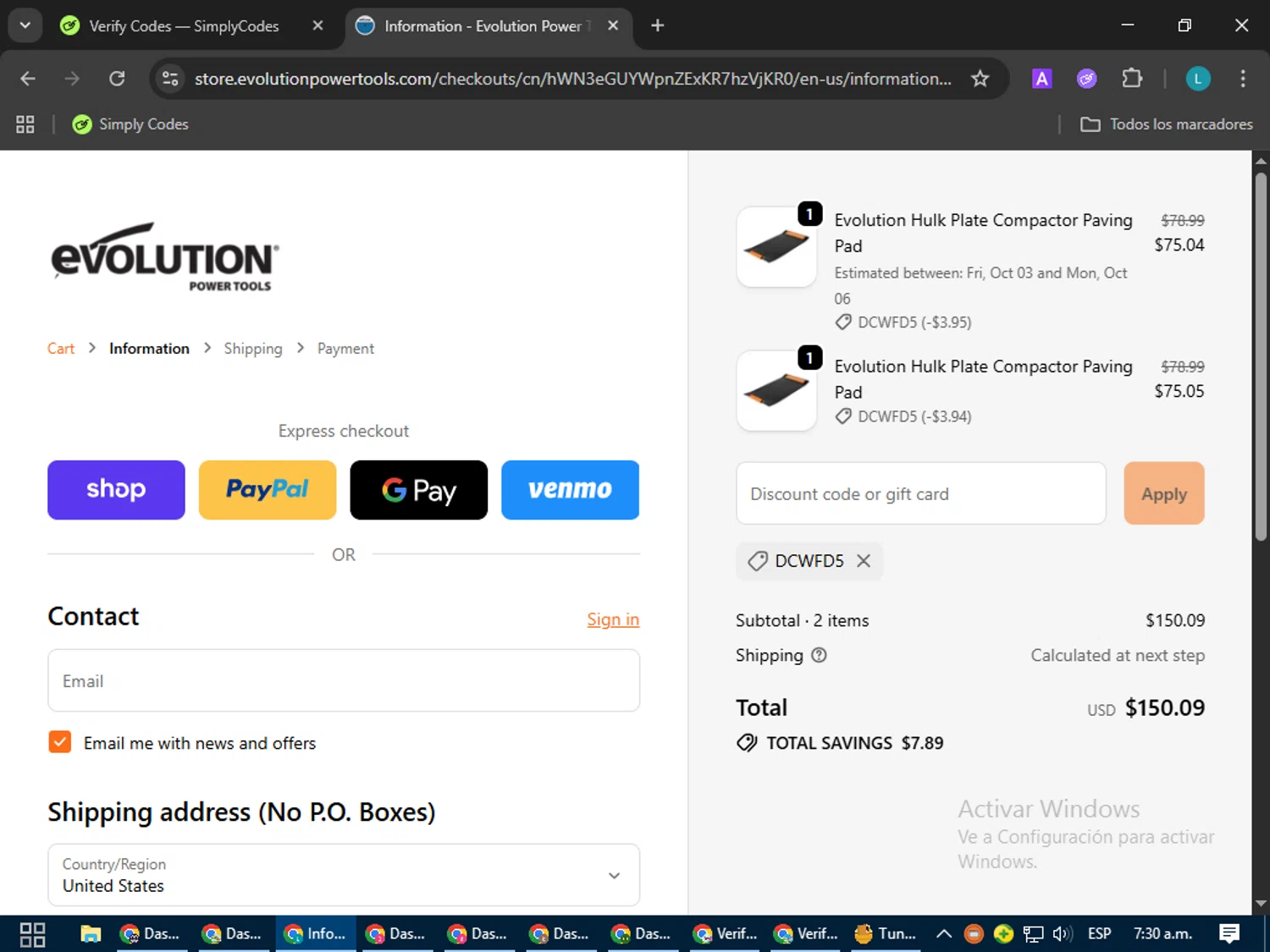Open Chrome three-dot menu
The image size is (1270, 952).
coord(1242,79)
